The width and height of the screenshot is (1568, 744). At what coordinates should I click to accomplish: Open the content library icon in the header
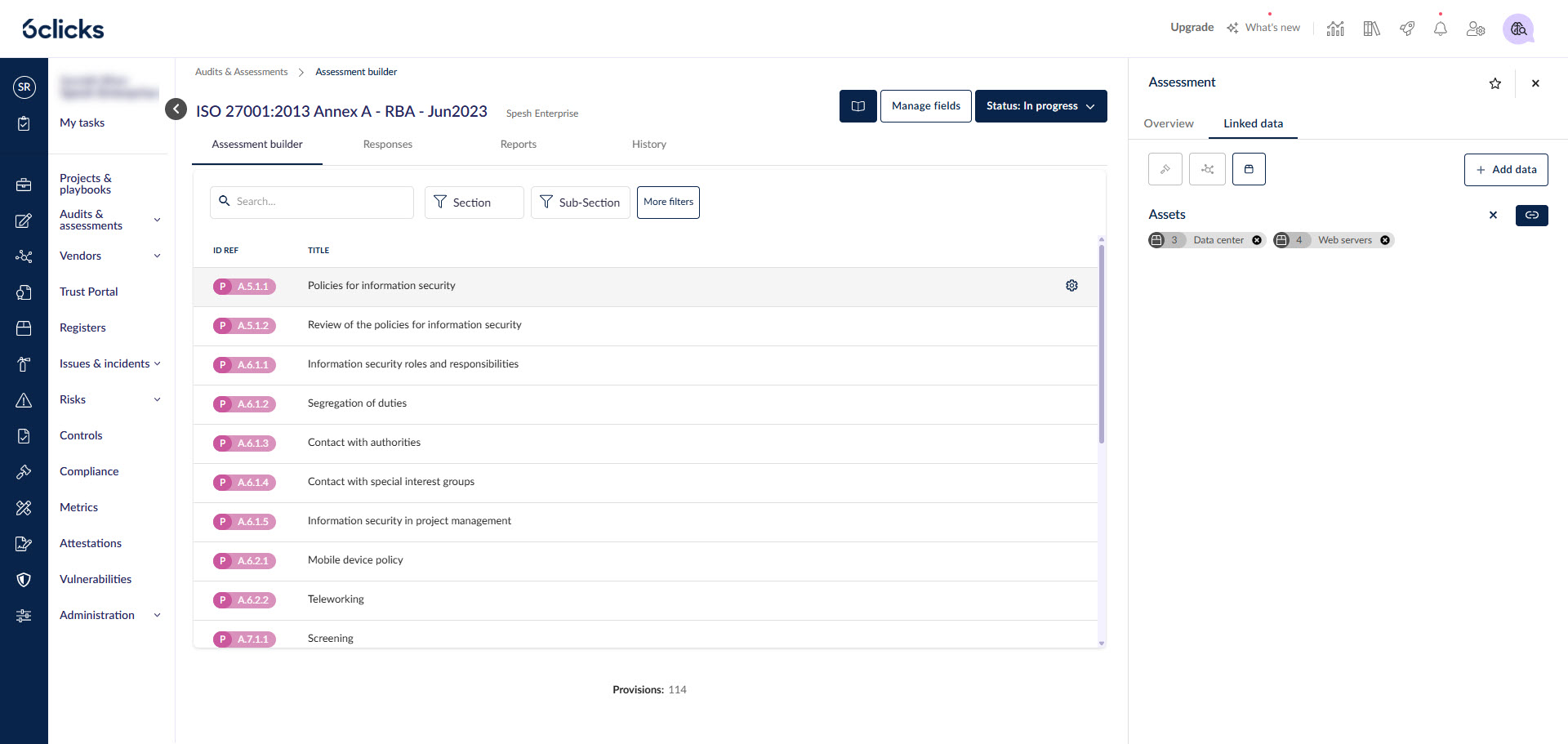[1371, 28]
